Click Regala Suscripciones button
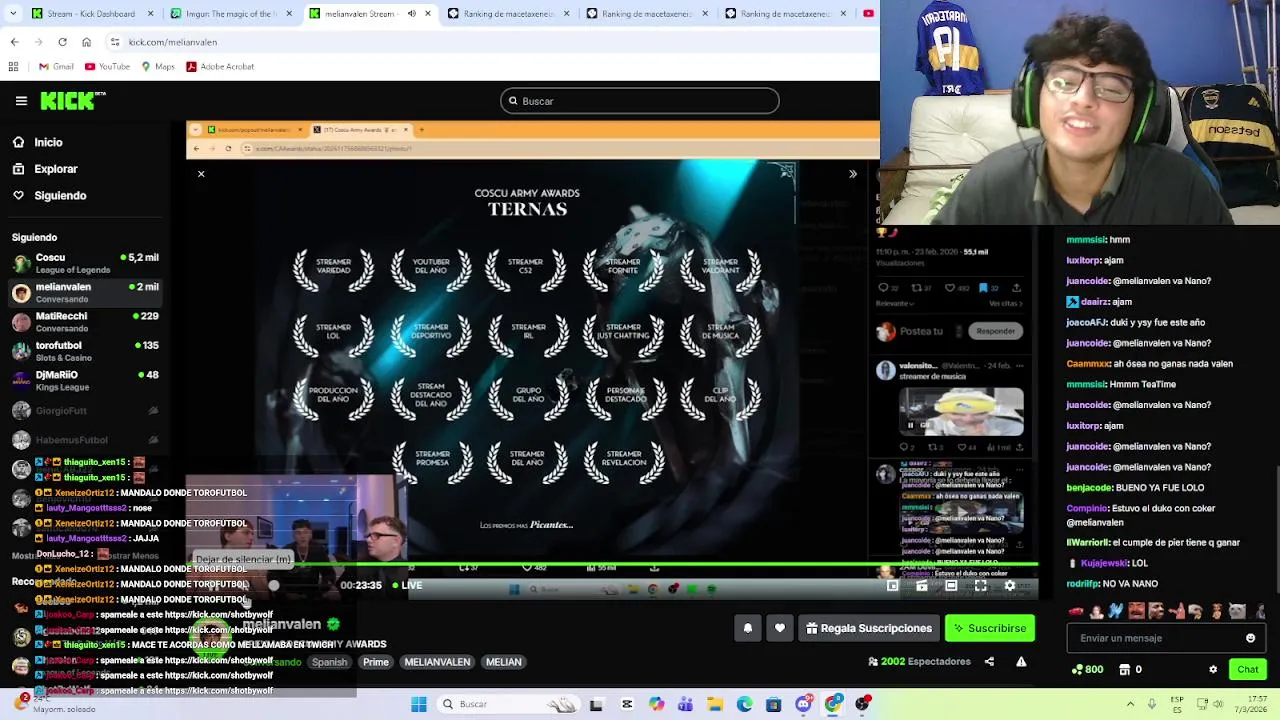1280x720 pixels. coord(869,628)
